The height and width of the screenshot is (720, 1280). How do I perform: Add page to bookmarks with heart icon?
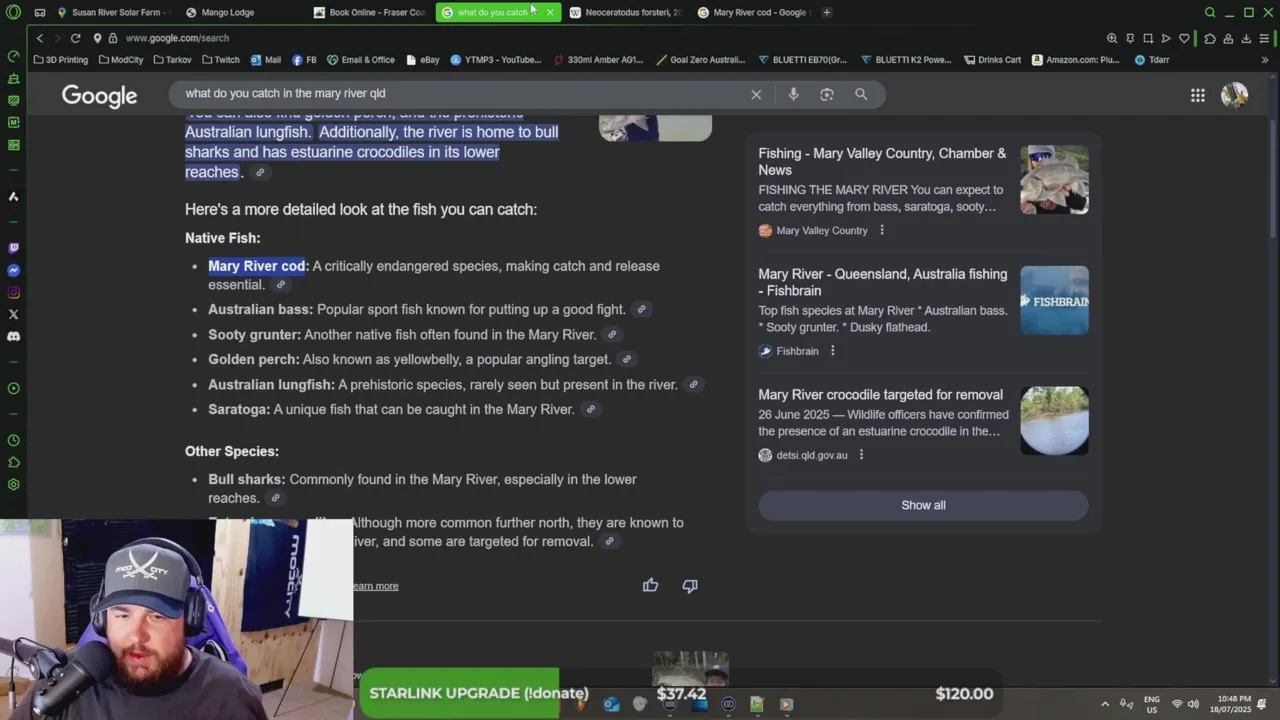(1184, 38)
